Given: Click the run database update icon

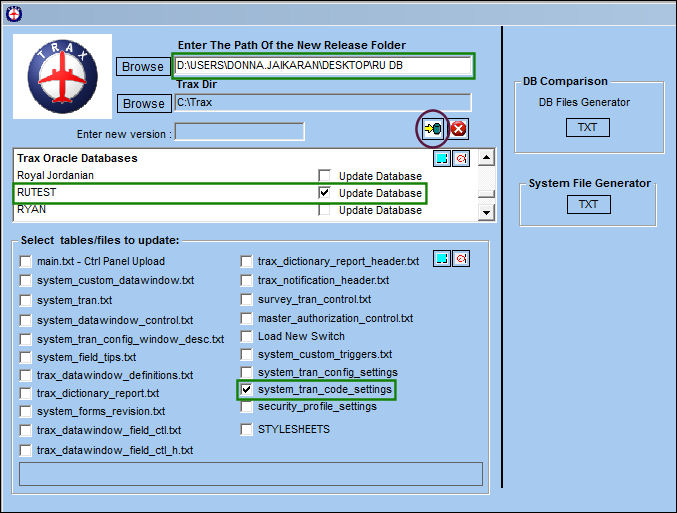Looking at the screenshot, I should (x=433, y=129).
